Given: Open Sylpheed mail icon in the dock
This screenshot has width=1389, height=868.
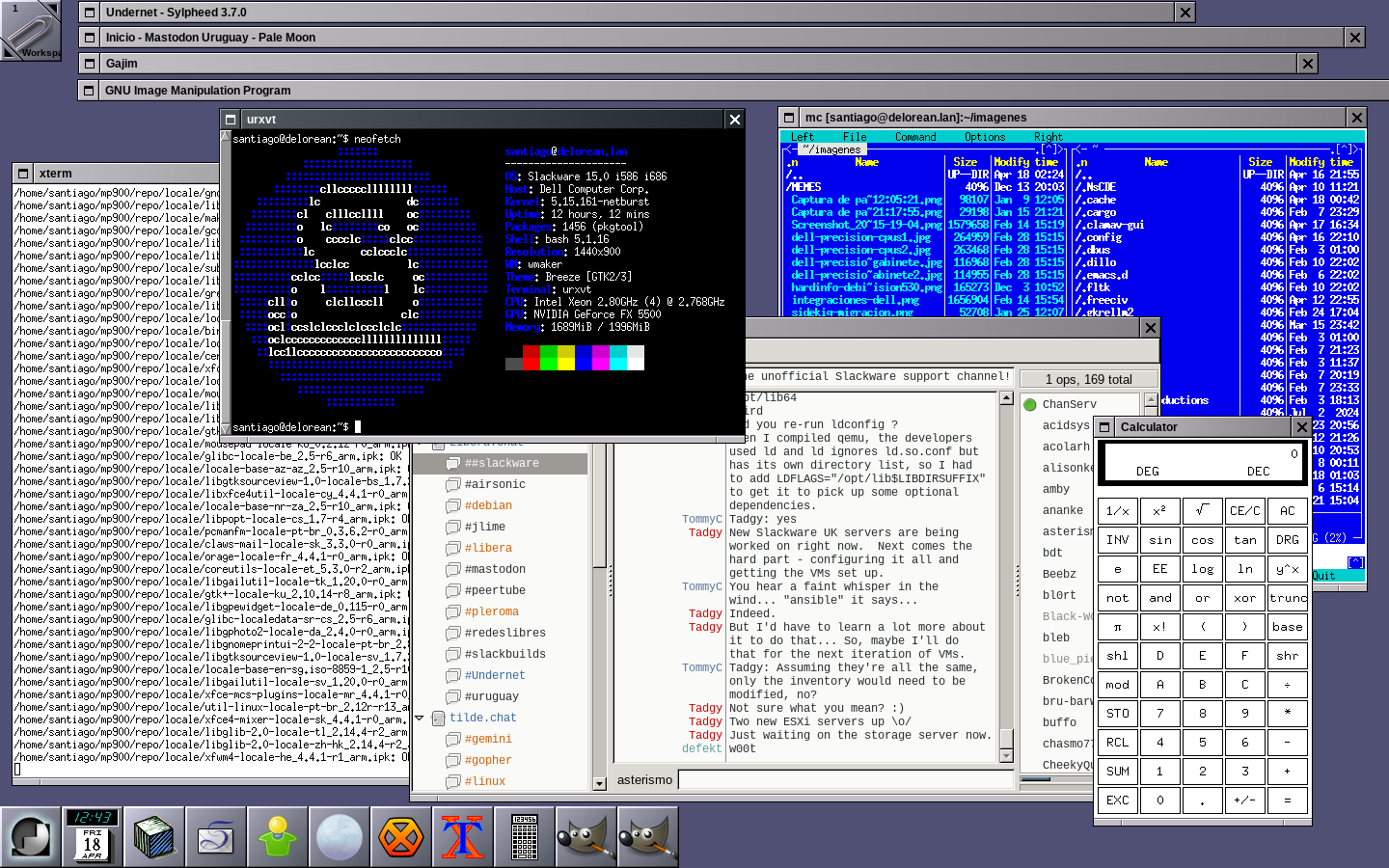Looking at the screenshot, I should pyautogui.click(x=216, y=837).
